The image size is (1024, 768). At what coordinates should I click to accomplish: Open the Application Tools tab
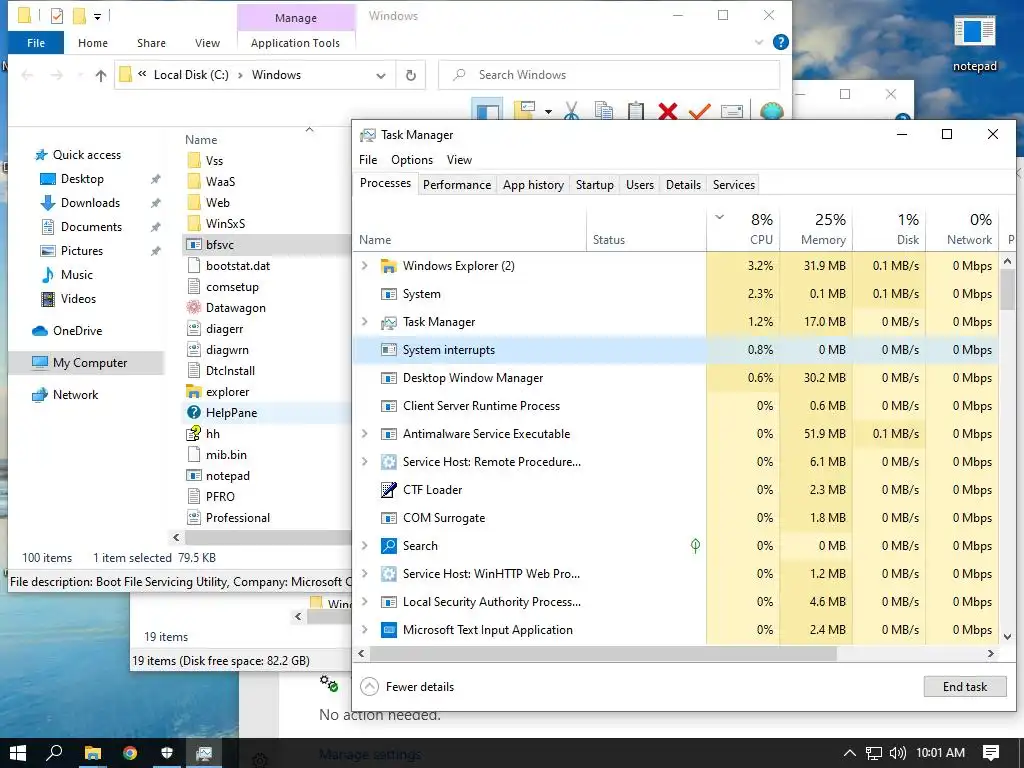[295, 43]
